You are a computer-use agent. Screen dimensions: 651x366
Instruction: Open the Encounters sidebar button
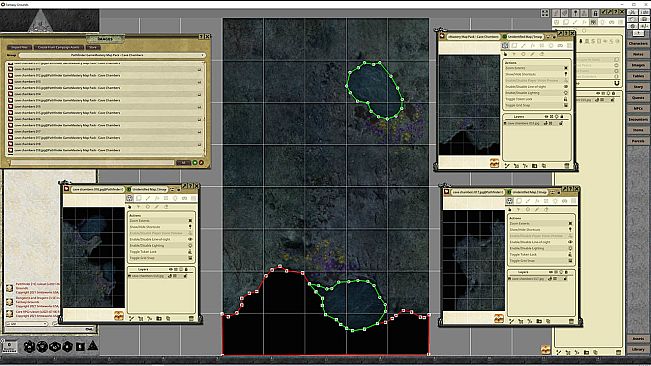click(638, 119)
